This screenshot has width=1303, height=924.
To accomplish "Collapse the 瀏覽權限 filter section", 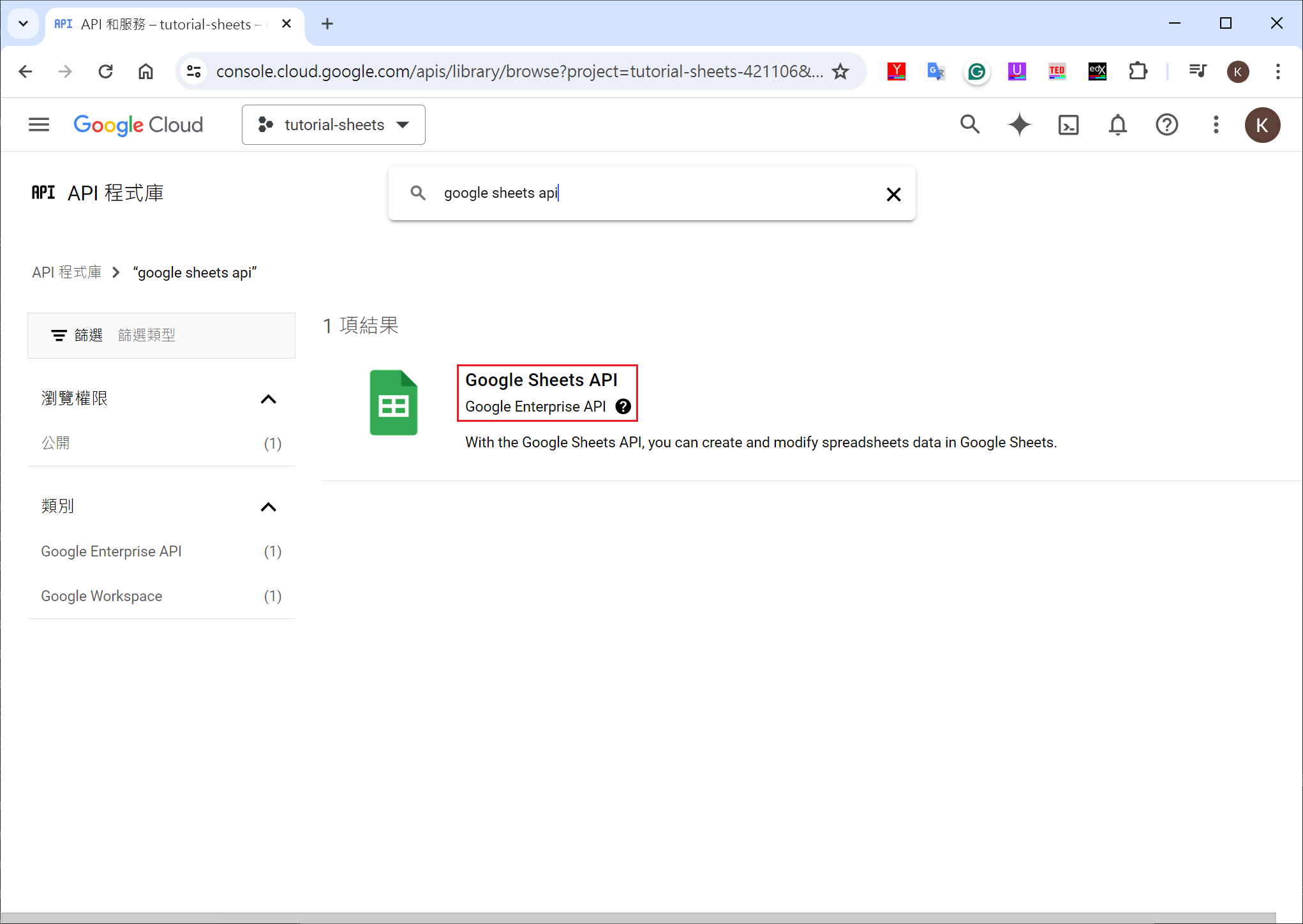I will [x=269, y=399].
